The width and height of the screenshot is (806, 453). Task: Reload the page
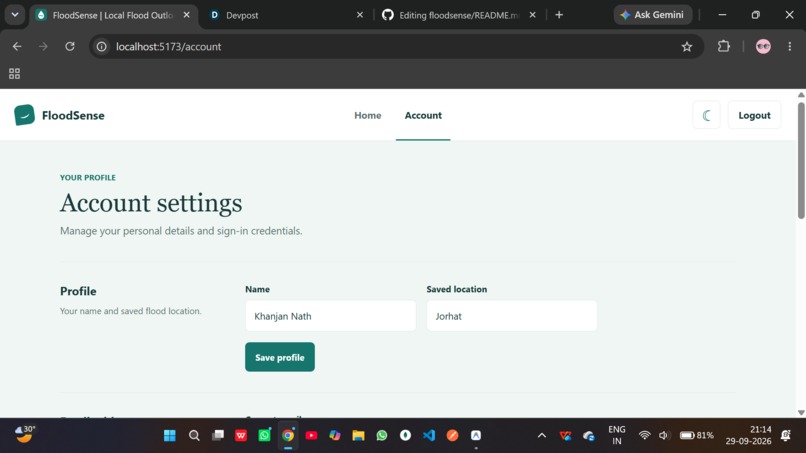click(70, 46)
